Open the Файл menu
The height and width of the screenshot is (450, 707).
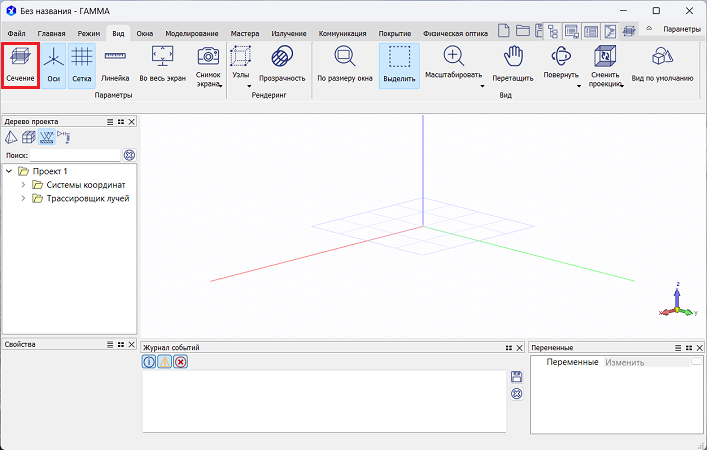[x=16, y=33]
